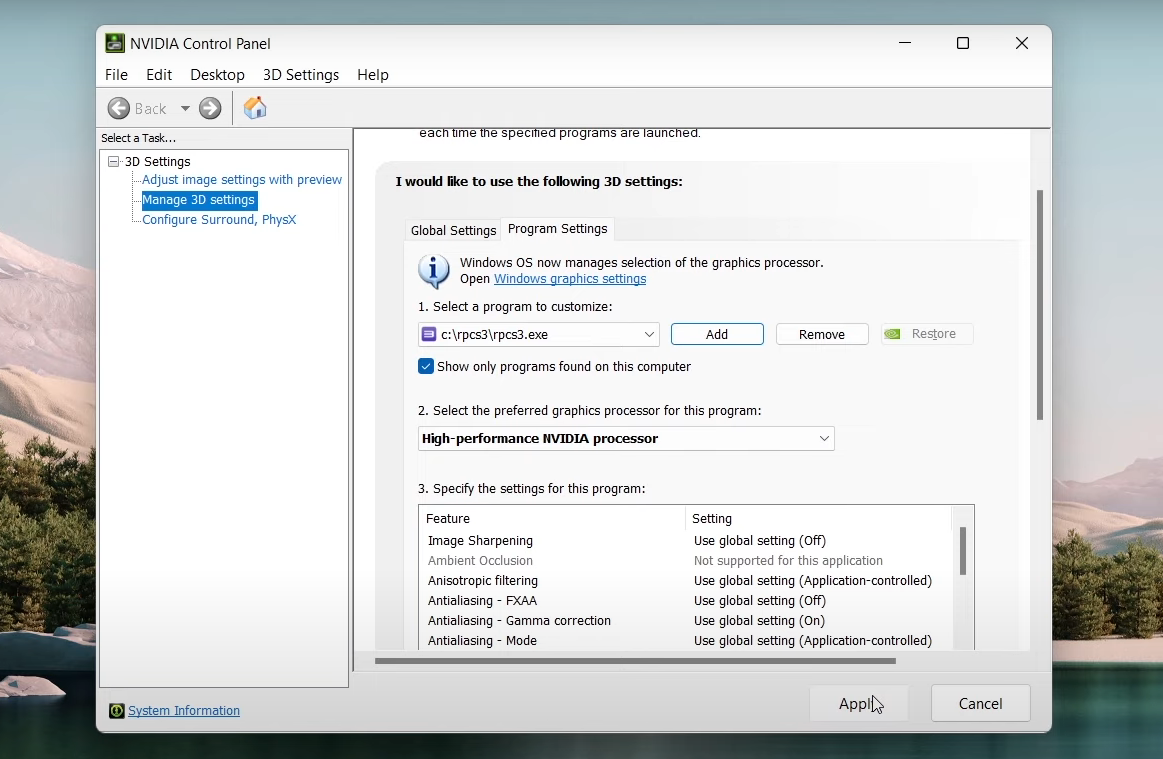Select Antialiasing - Gamma correction row
Image resolution: width=1163 pixels, height=759 pixels.
(x=685, y=621)
